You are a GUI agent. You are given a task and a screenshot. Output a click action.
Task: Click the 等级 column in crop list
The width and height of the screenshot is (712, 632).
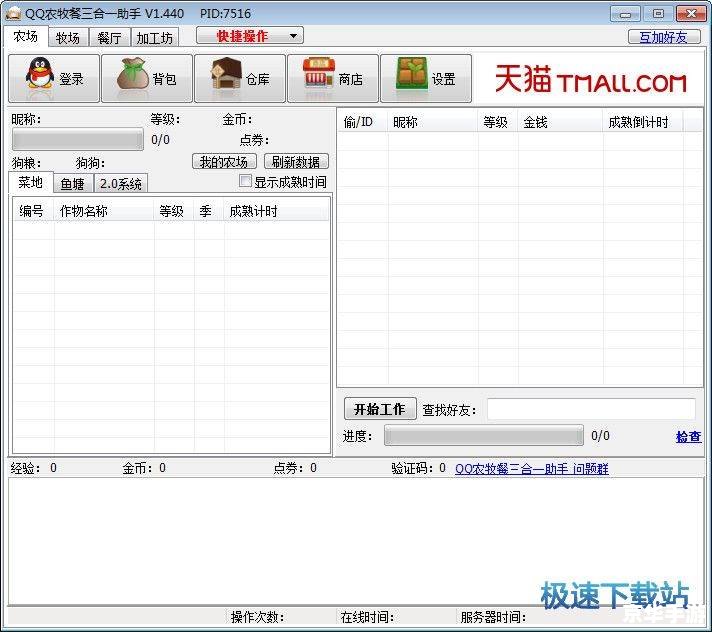(x=174, y=211)
